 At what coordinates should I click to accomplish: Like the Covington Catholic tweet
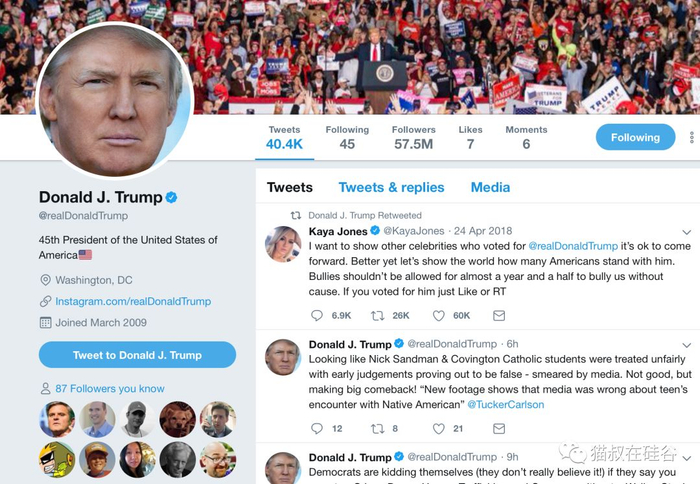click(x=439, y=429)
